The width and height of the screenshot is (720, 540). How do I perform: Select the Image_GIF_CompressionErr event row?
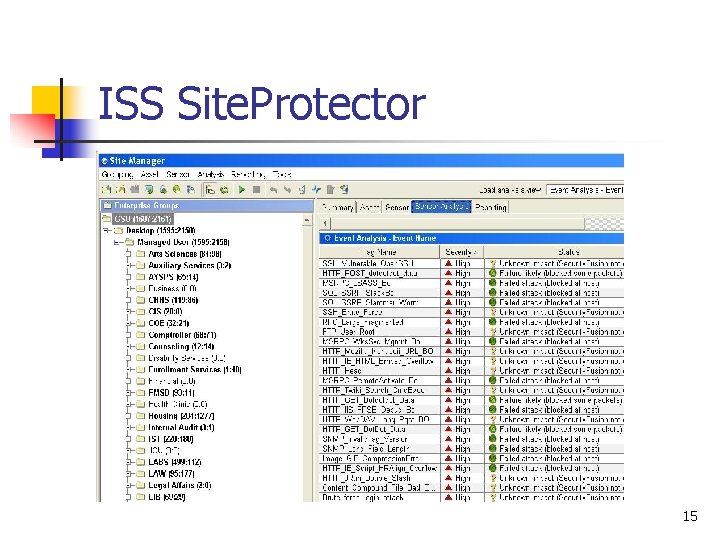click(472, 459)
